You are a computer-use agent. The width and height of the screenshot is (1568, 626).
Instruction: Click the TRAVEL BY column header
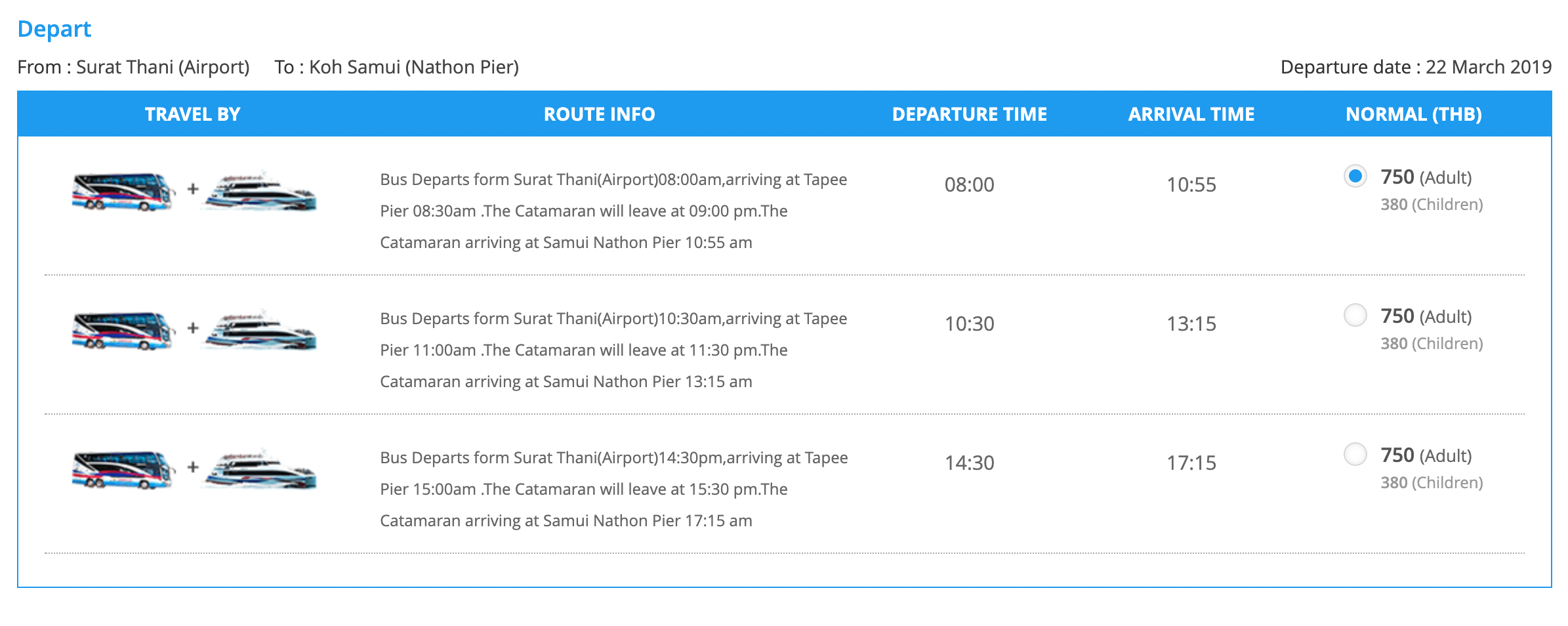pyautogui.click(x=192, y=114)
